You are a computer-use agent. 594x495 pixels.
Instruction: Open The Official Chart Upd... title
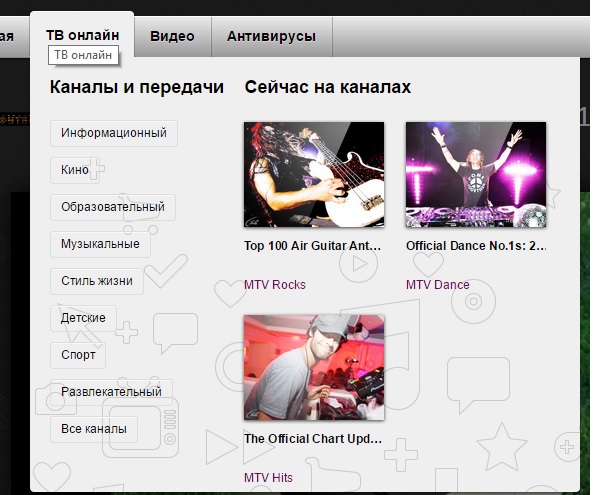[x=313, y=439]
